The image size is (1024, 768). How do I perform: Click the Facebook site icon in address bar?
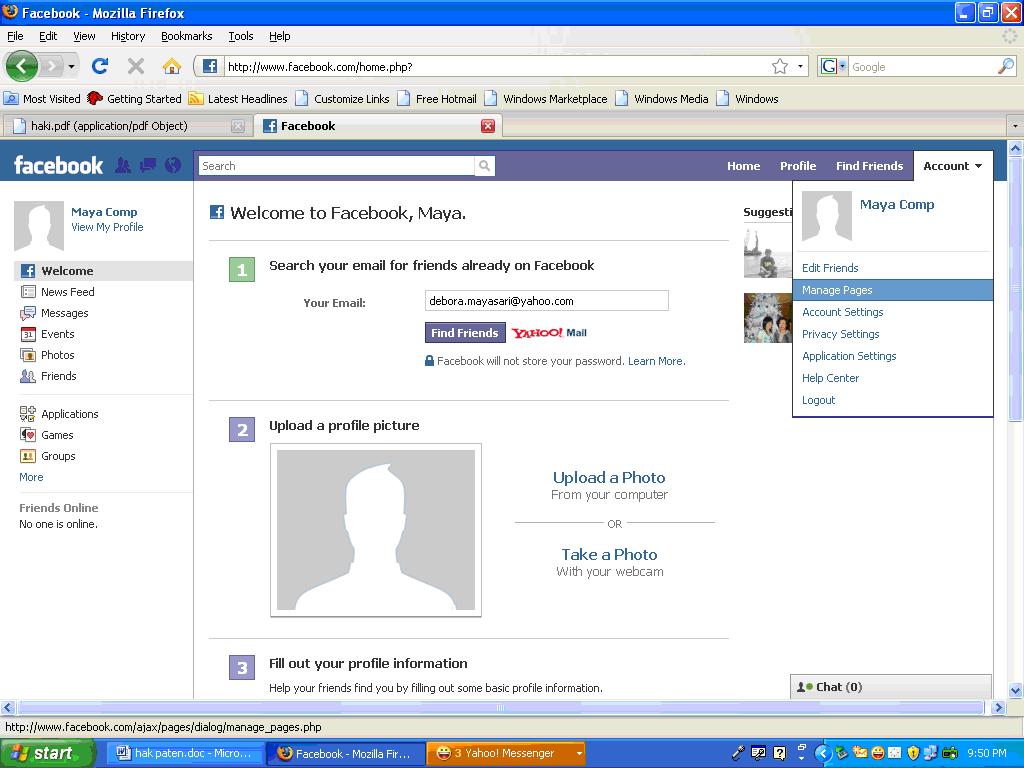[x=210, y=66]
